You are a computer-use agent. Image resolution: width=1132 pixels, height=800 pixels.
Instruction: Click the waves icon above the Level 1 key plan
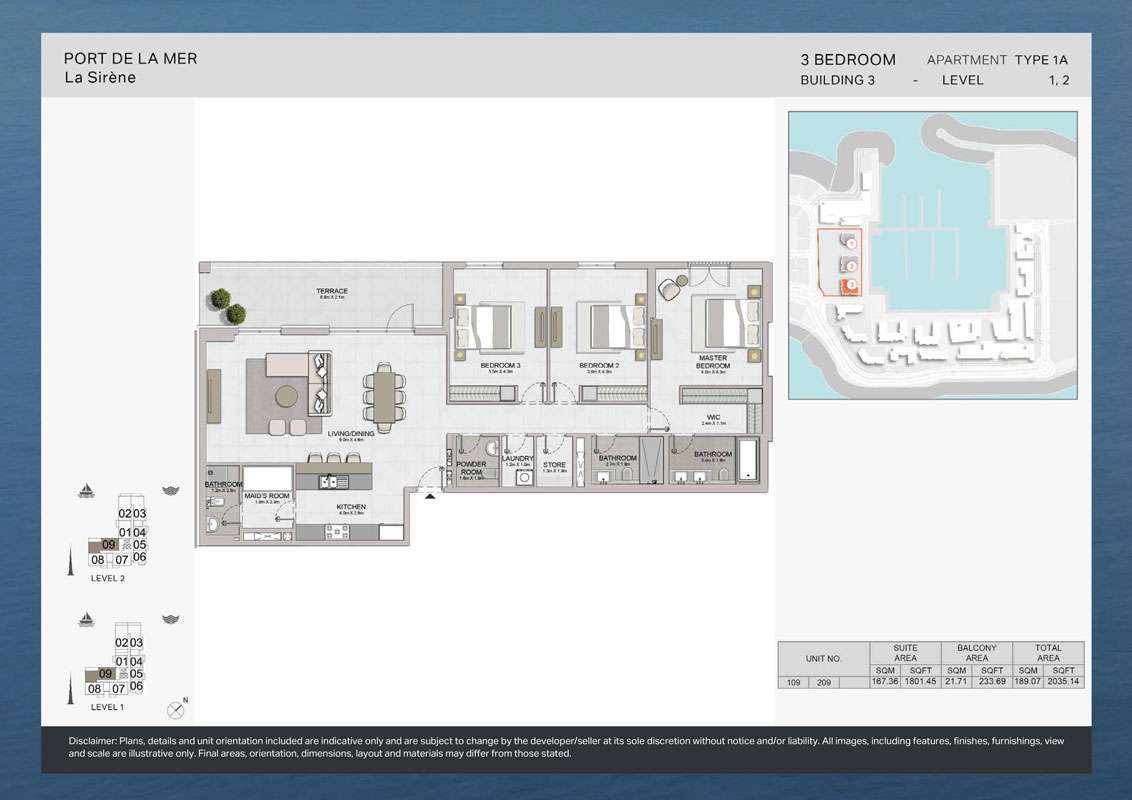coord(170,620)
